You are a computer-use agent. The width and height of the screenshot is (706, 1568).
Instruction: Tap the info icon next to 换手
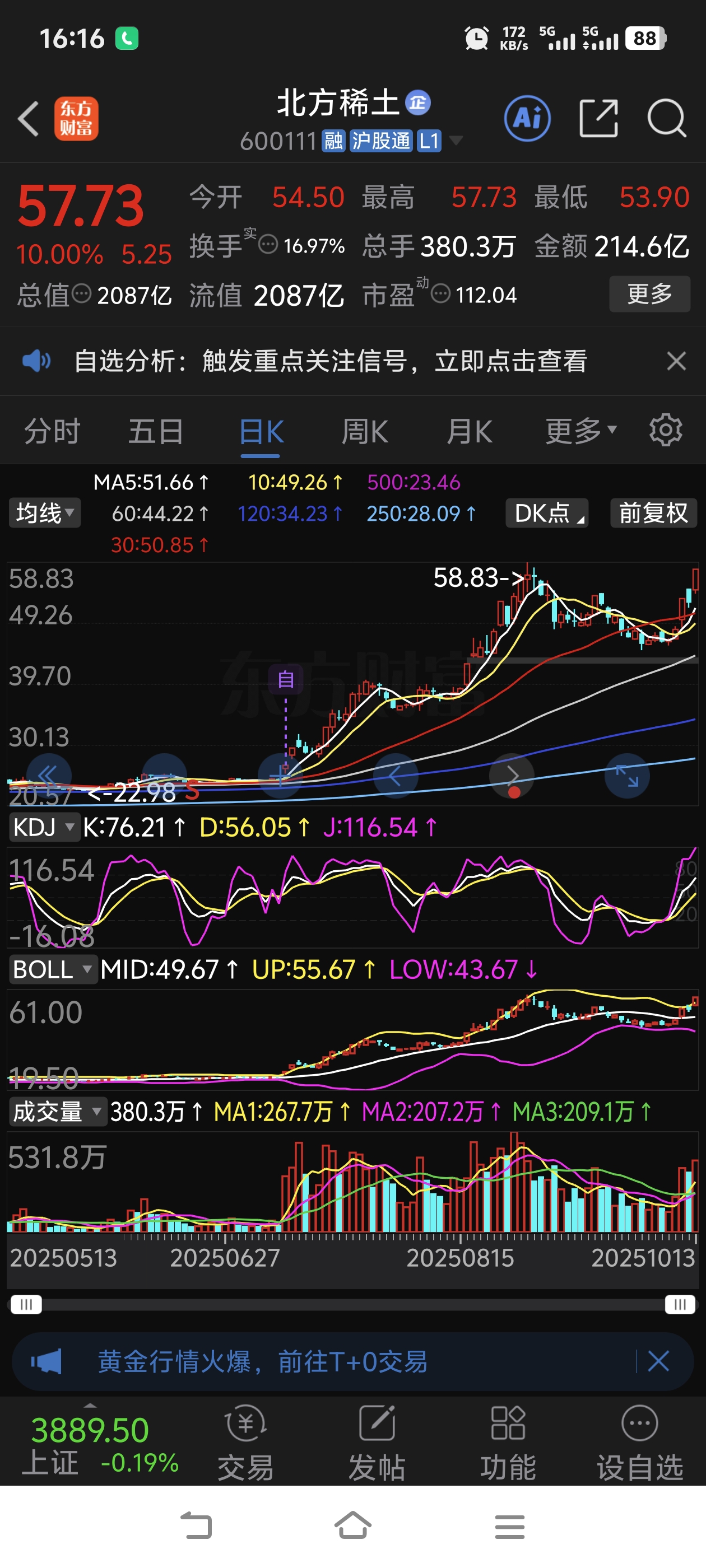point(268,245)
